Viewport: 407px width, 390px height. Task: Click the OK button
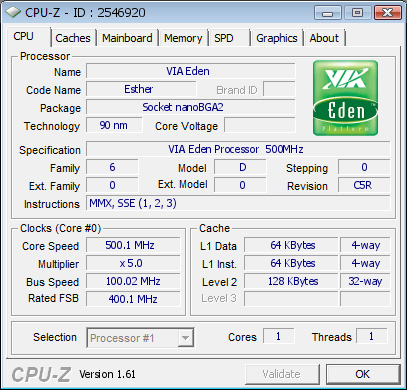click(363, 374)
